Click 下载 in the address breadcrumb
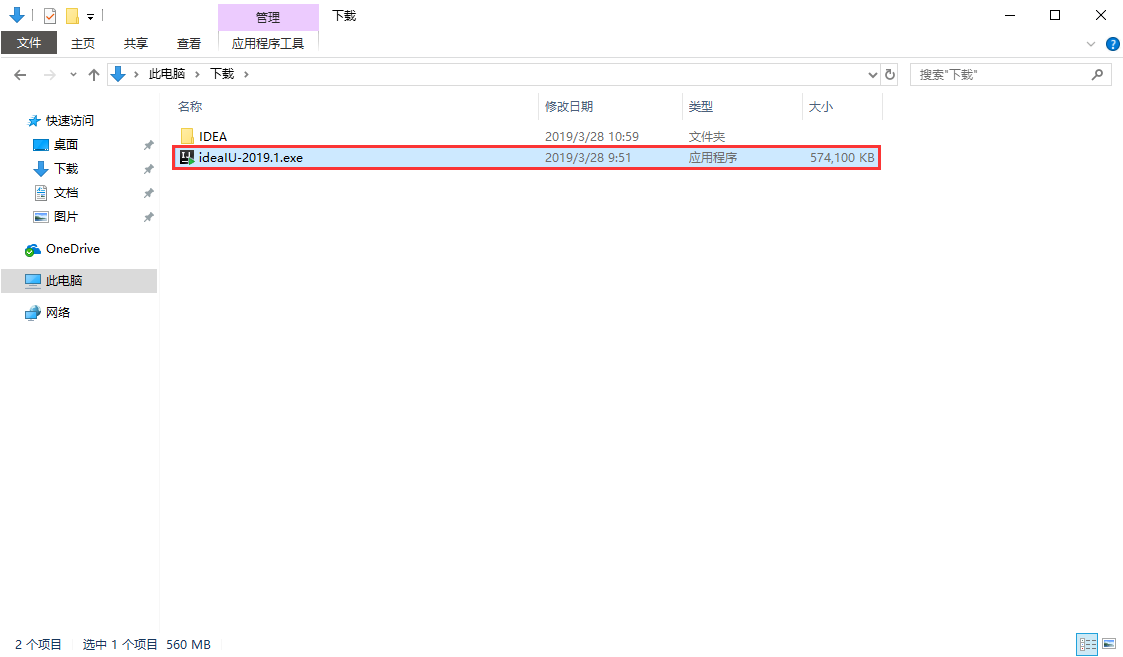 (222, 74)
